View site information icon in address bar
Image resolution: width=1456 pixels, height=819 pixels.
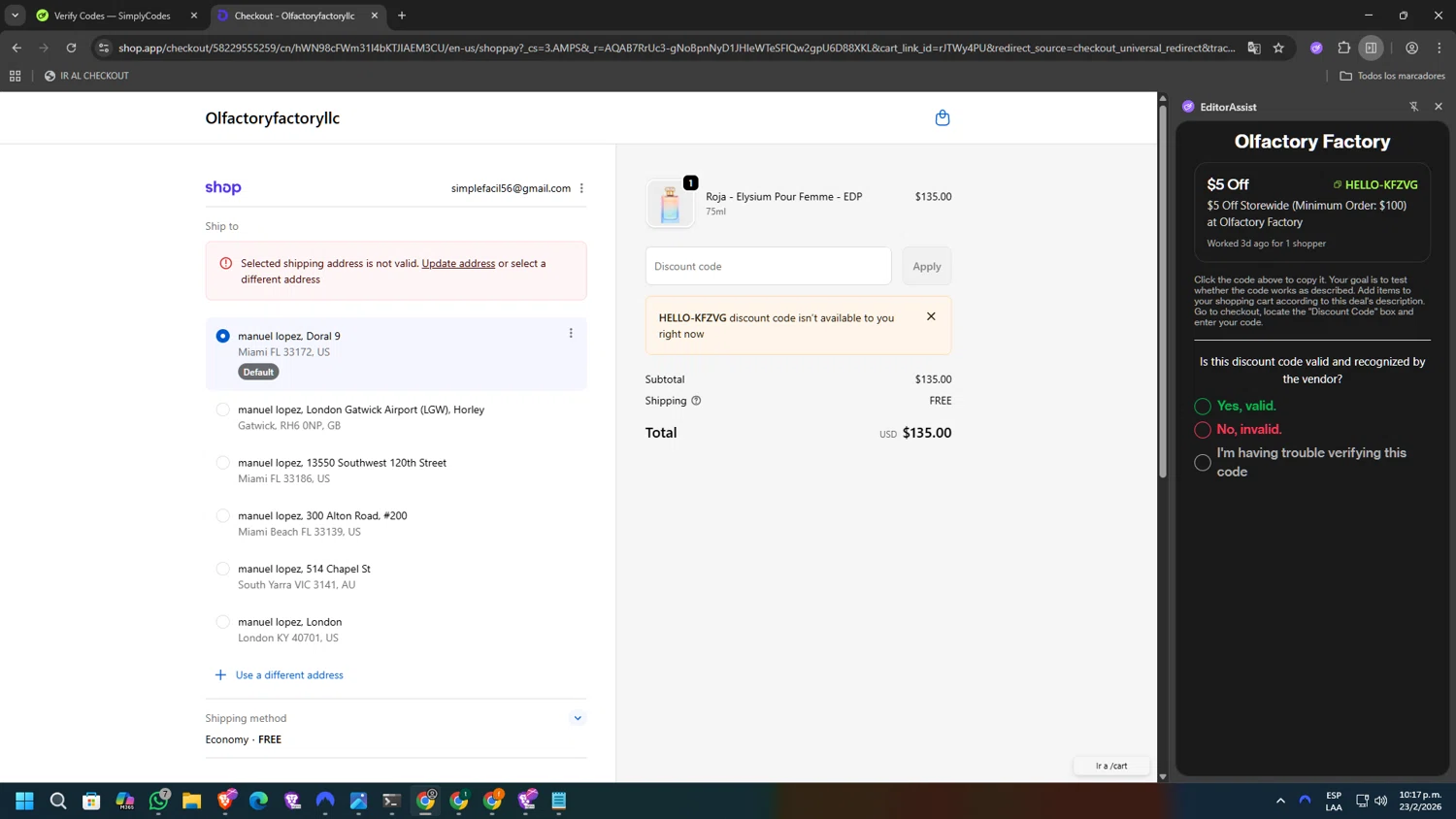[x=104, y=48]
